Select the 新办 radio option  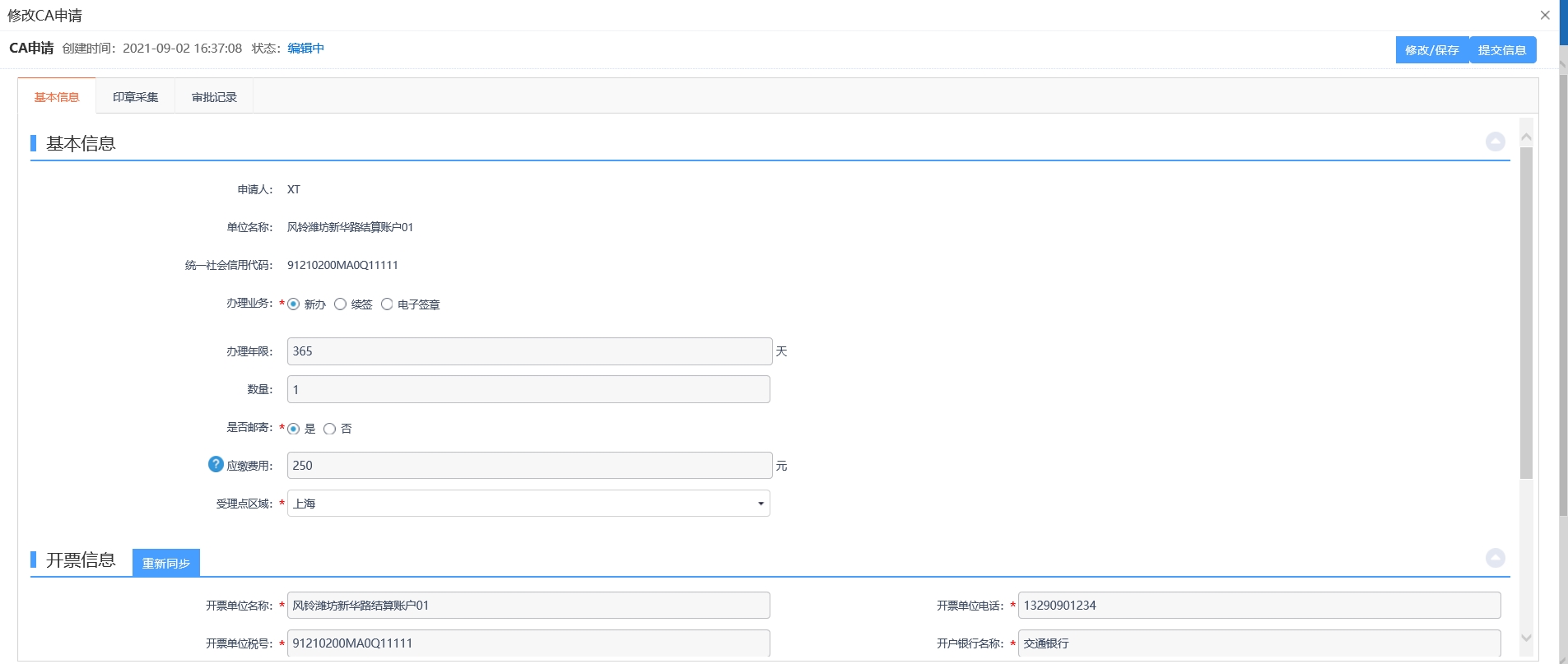pos(294,304)
